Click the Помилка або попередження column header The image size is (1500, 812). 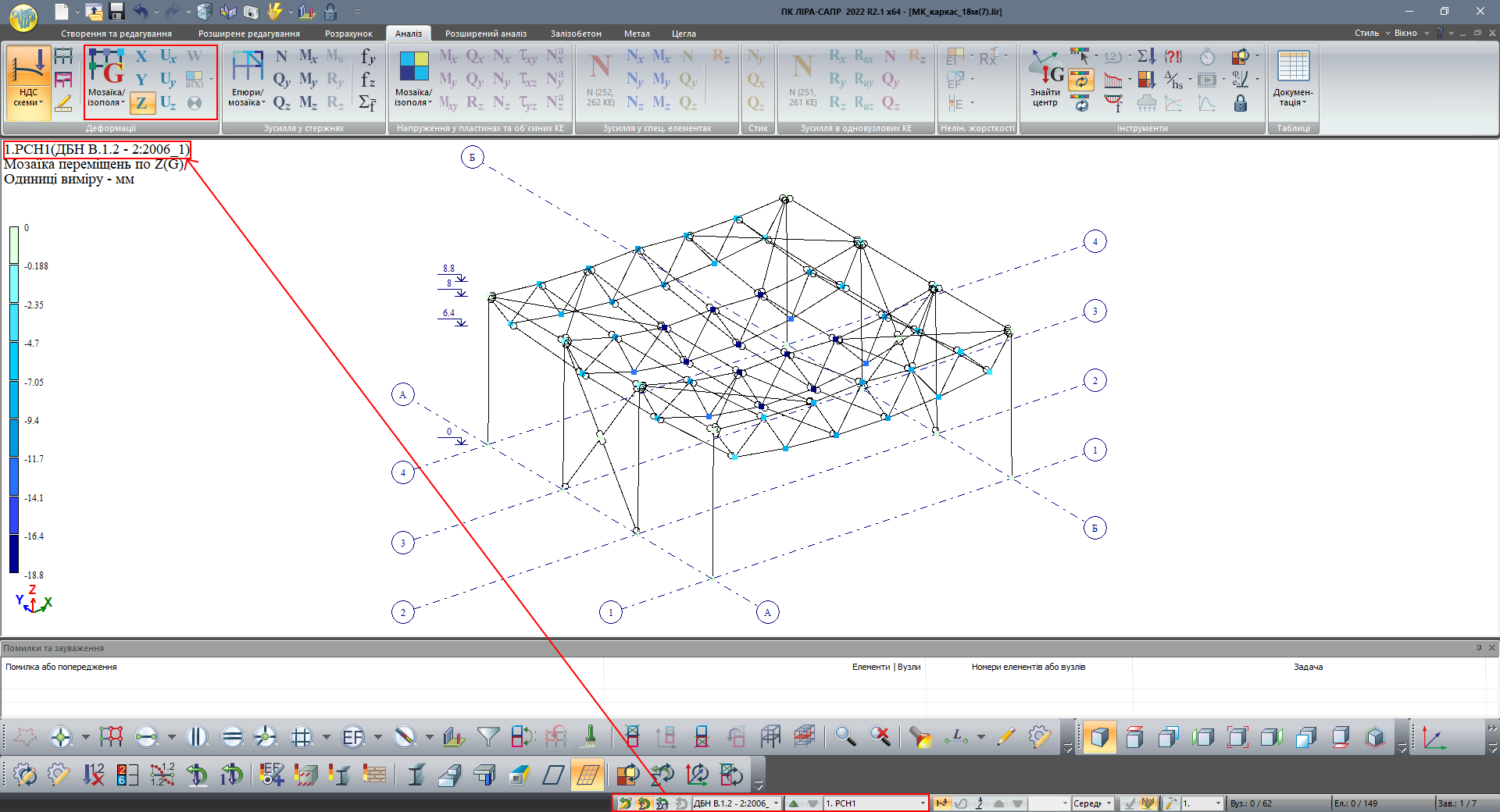click(61, 667)
